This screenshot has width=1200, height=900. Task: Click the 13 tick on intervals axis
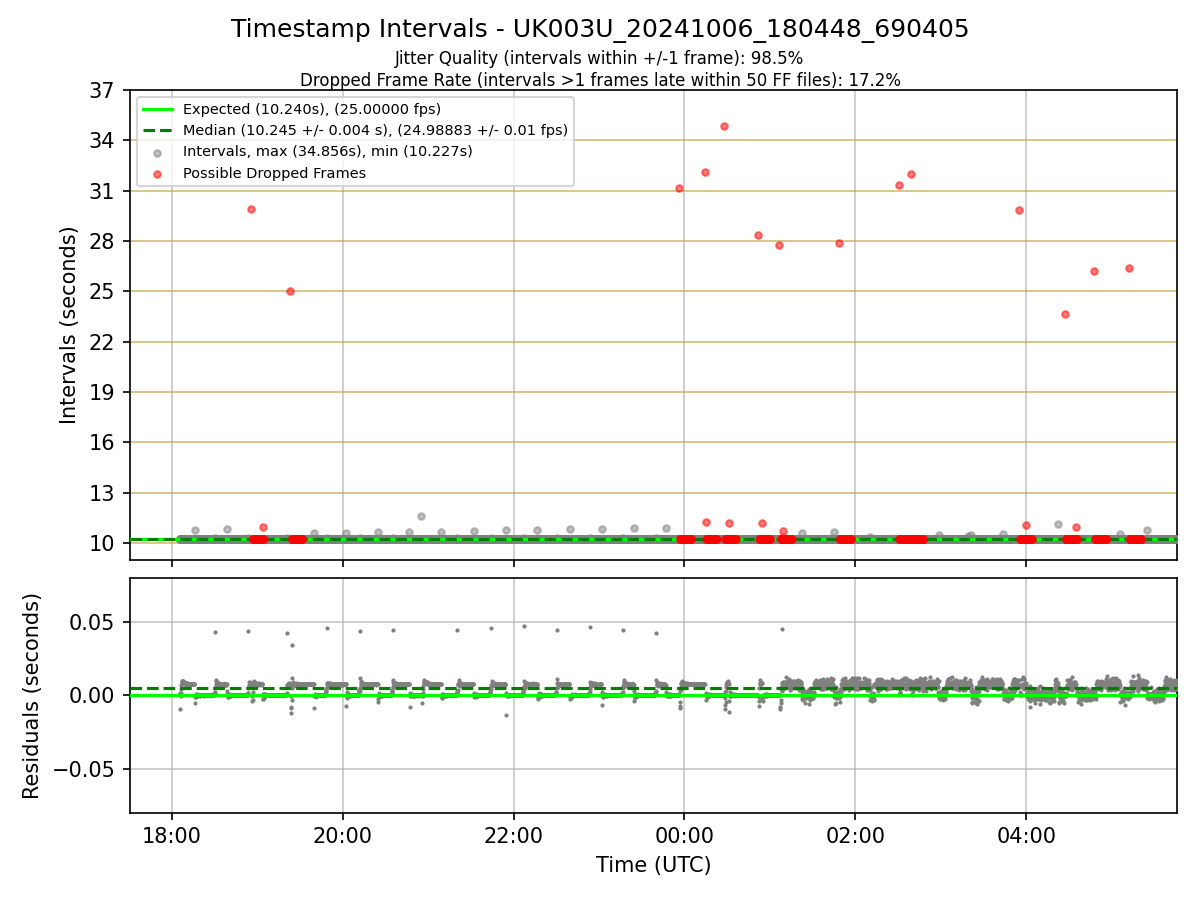(104, 493)
